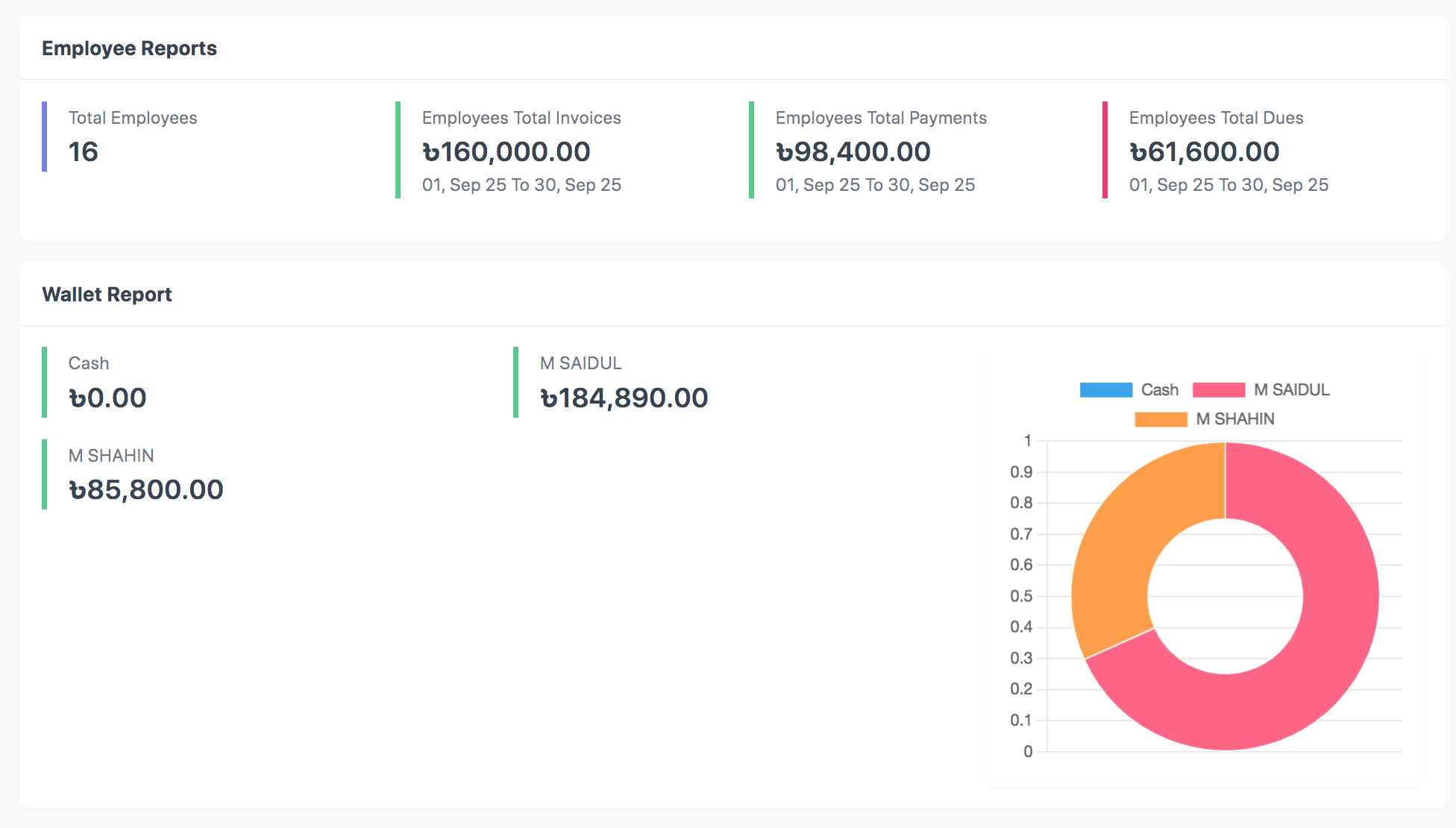Click the pink M SAIDUL legend color box
Image resolution: width=1456 pixels, height=828 pixels.
(x=1218, y=390)
